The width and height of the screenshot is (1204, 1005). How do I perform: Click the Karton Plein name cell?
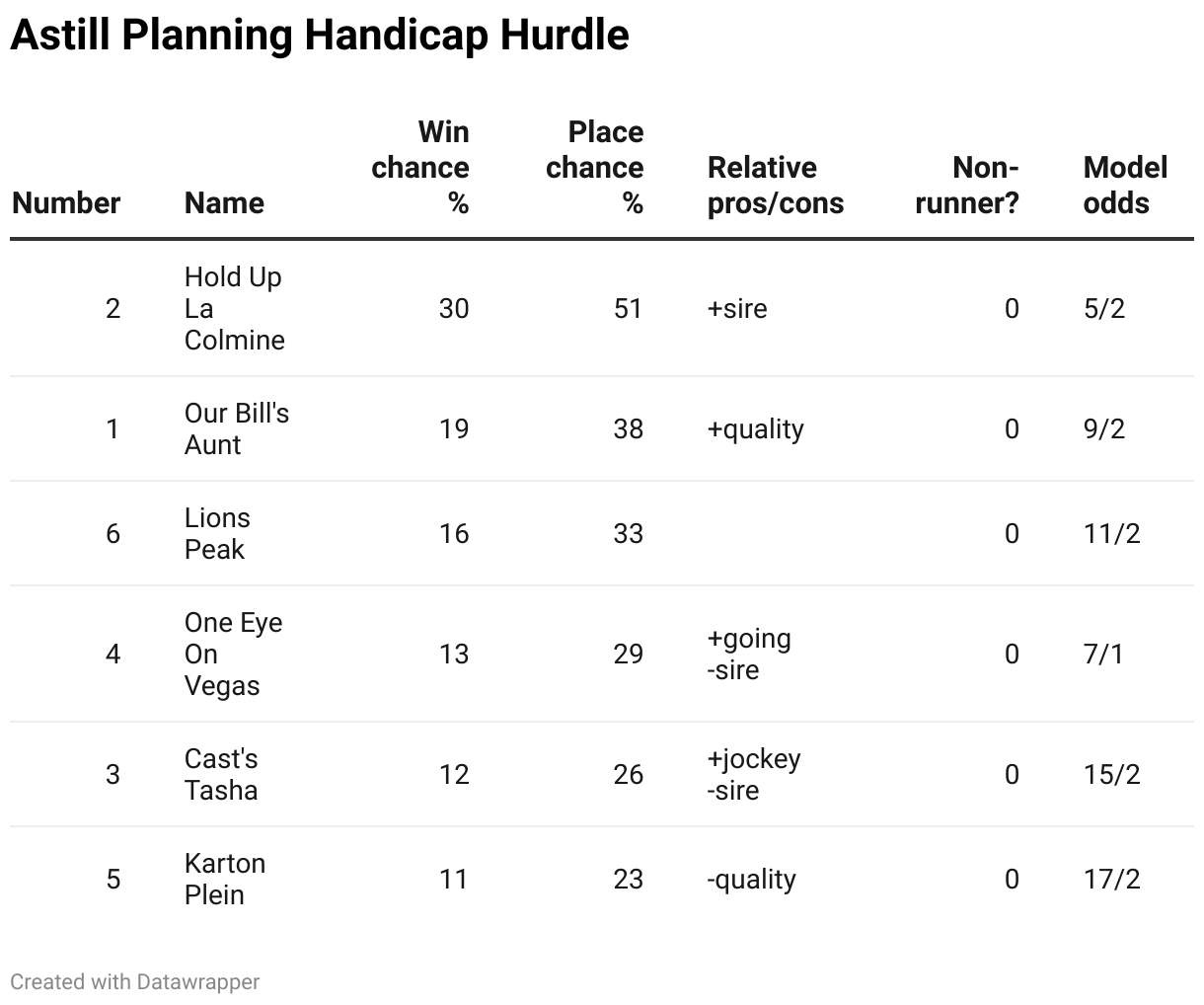[x=225, y=880]
